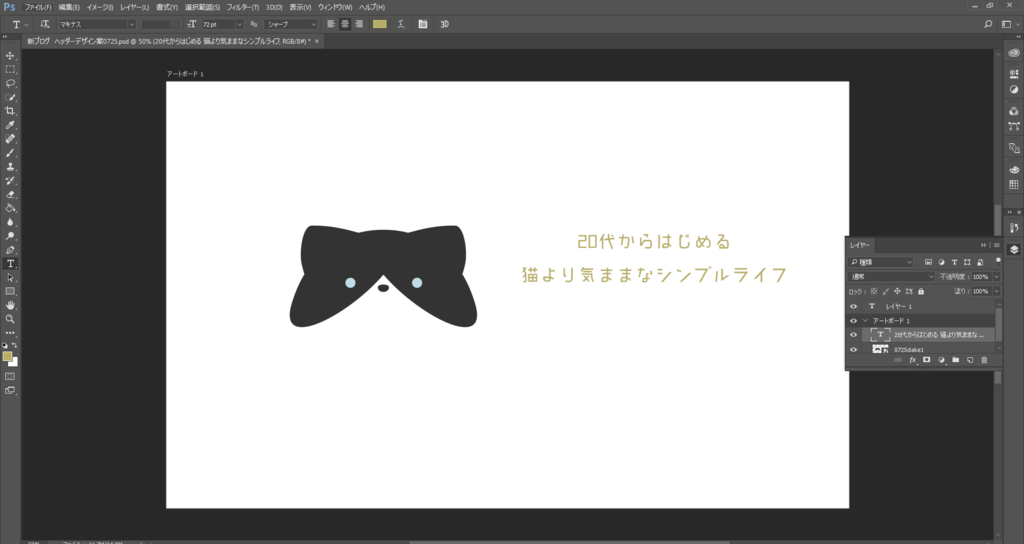Select the Brush tool
This screenshot has height=544, width=1024.
tap(10, 153)
